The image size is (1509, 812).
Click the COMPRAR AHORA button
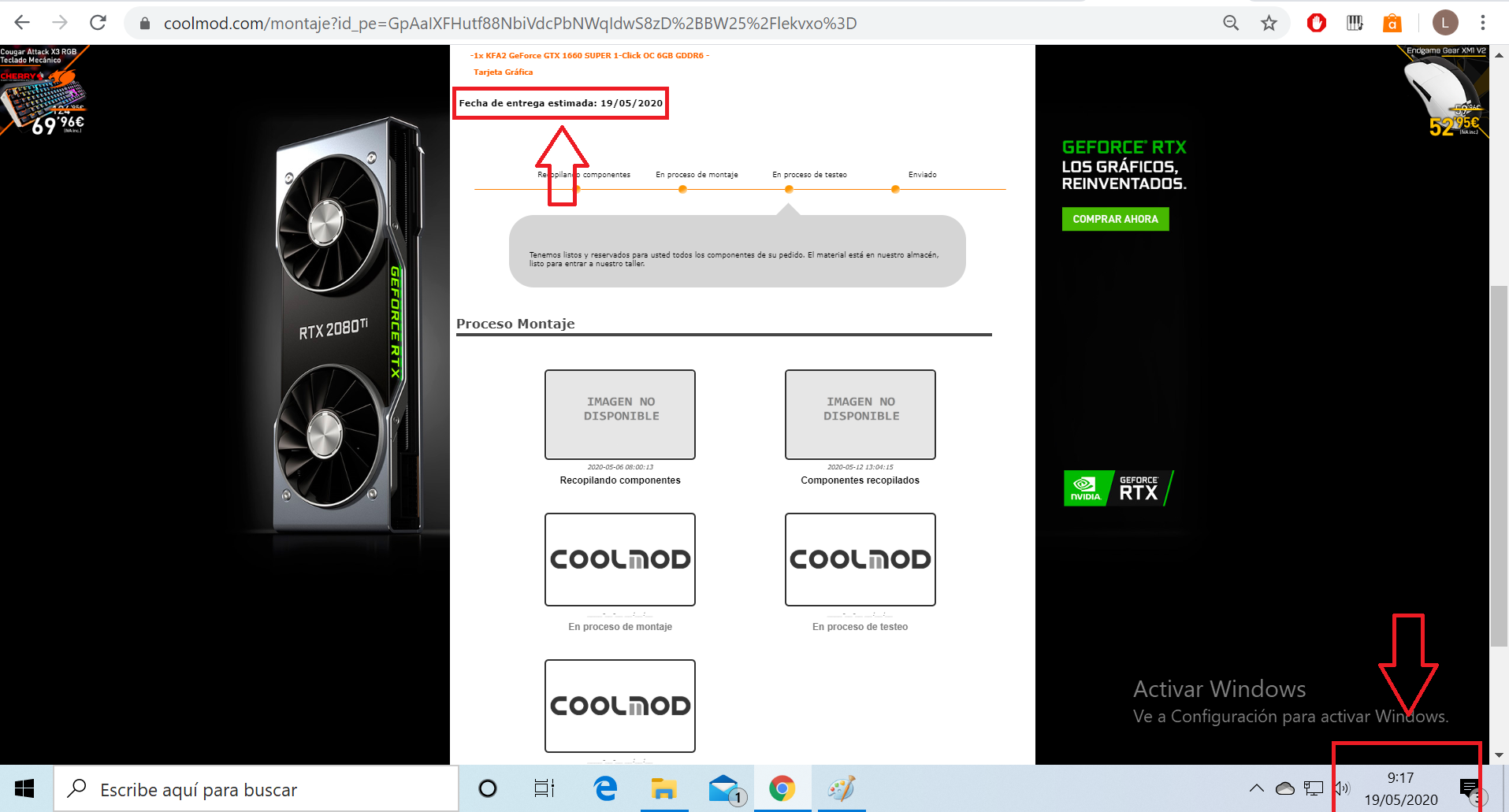(1115, 219)
